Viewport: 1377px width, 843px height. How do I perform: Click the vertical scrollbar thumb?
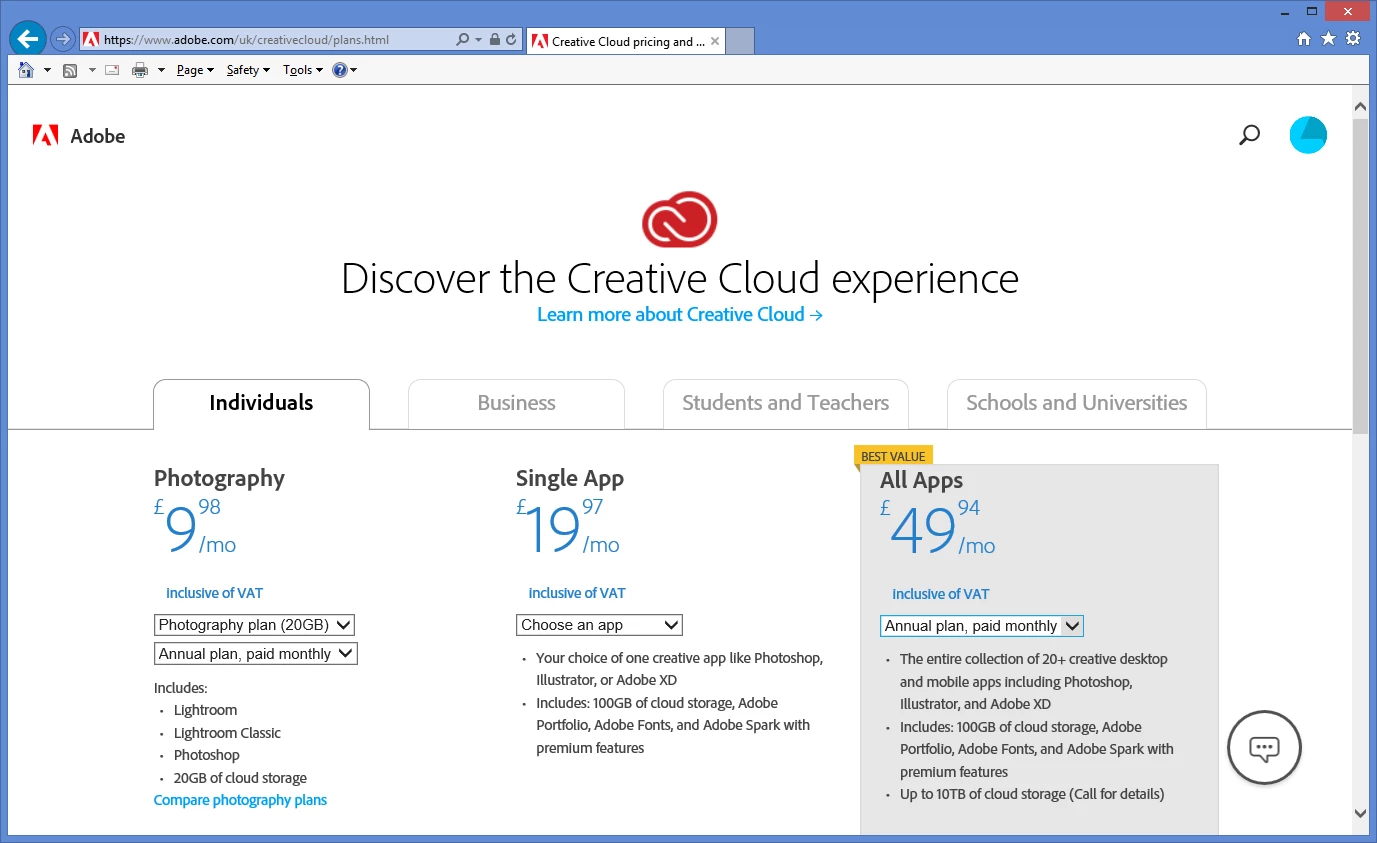click(1360, 275)
